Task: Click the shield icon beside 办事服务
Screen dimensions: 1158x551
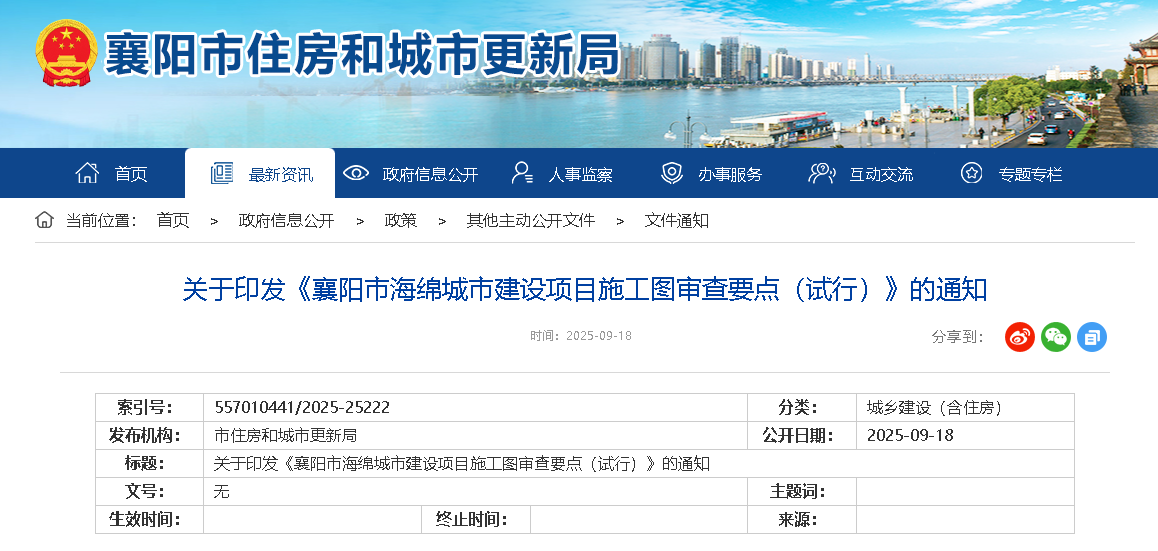Action: [671, 174]
